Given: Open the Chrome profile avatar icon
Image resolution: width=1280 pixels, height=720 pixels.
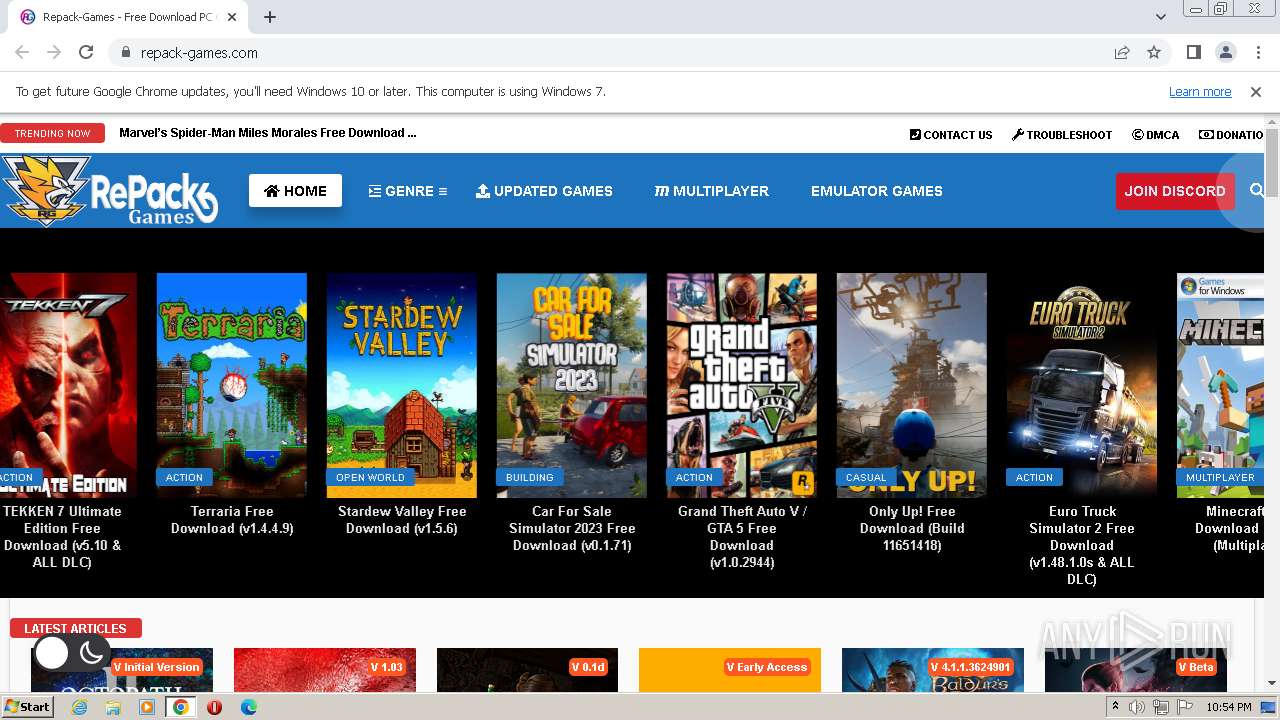Looking at the screenshot, I should coord(1225,52).
